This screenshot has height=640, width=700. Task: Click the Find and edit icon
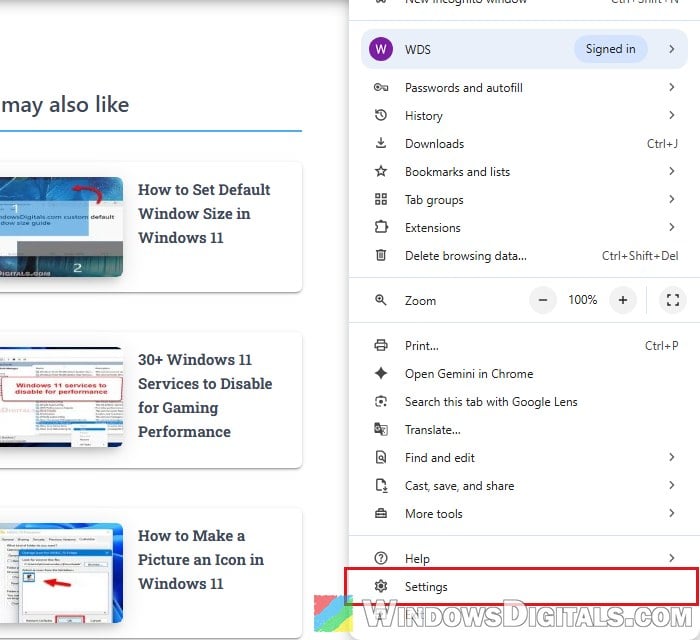(381, 457)
